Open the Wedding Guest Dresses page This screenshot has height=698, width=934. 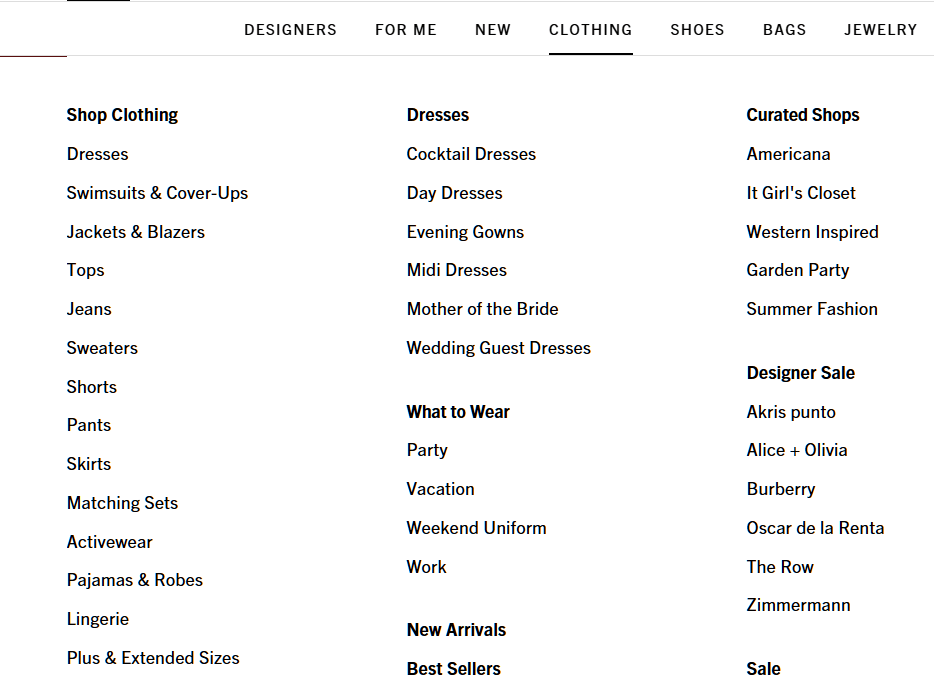(498, 348)
